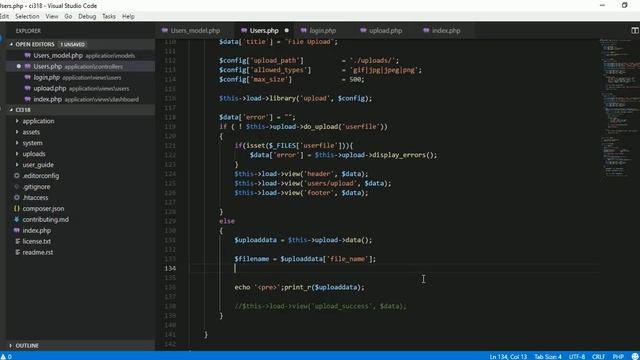Click the 1 UNSAVED badge in Open Editors

[73, 44]
